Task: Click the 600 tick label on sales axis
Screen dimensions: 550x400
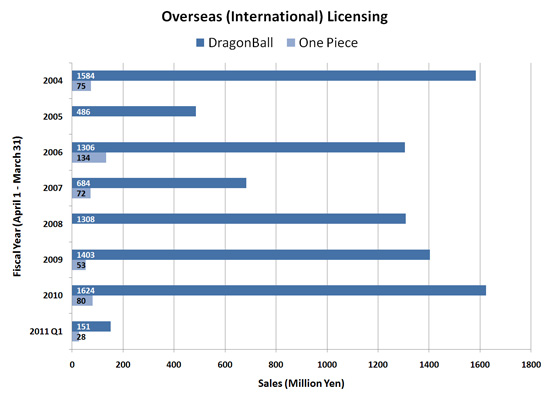Action: 225,365
